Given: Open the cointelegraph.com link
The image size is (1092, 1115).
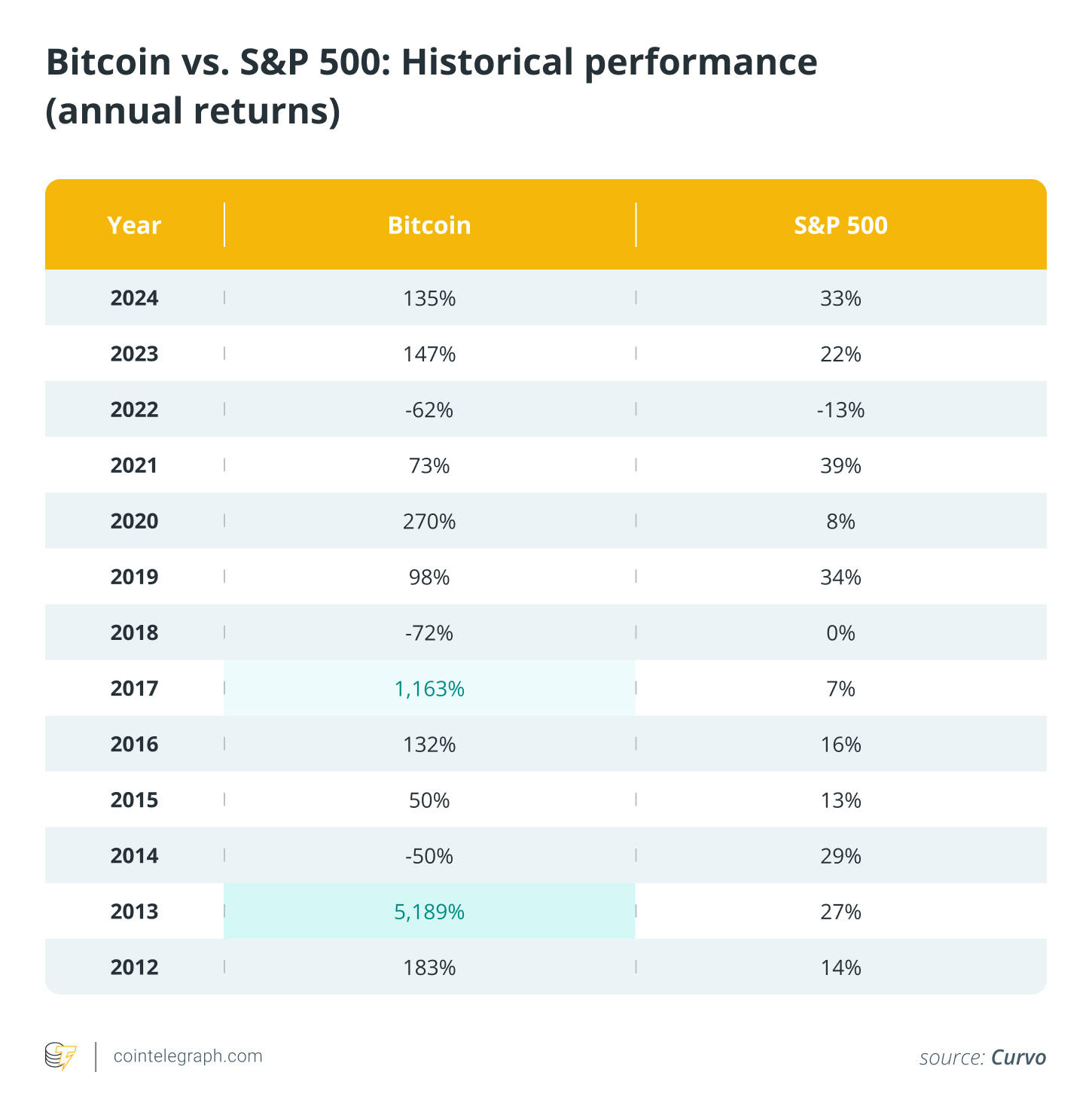Looking at the screenshot, I should [188, 1056].
